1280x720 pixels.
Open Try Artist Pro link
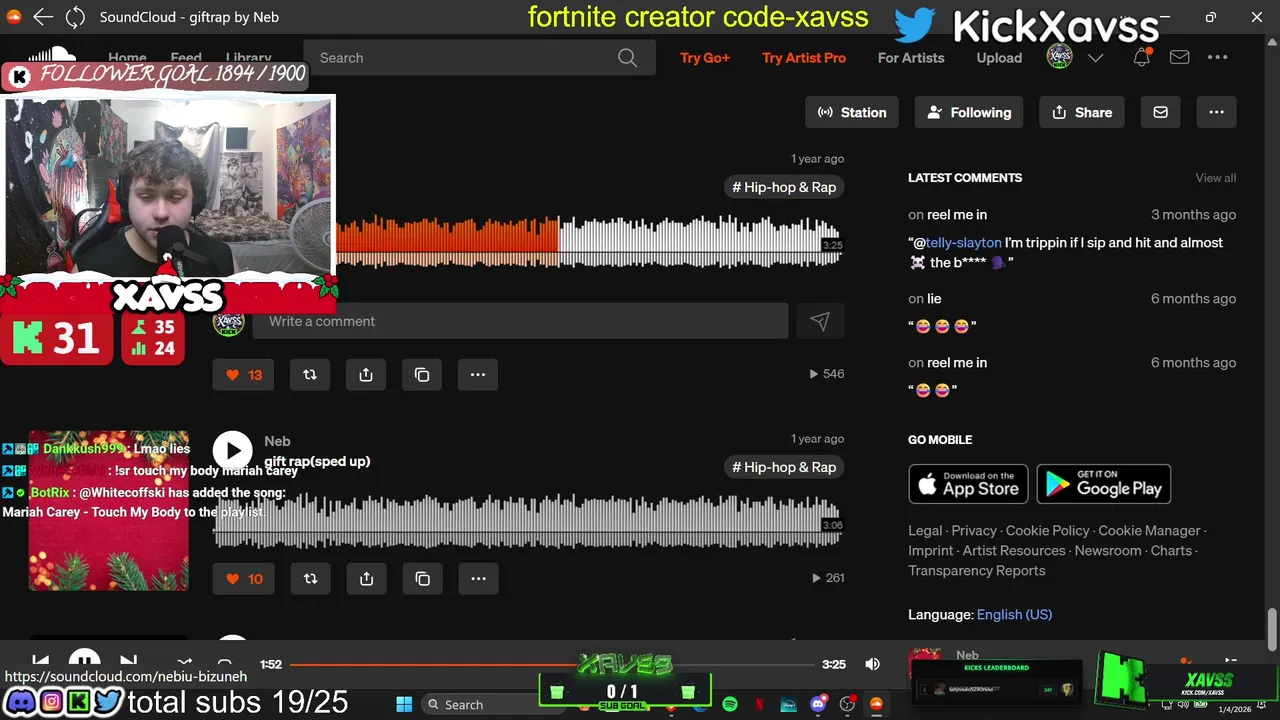pos(804,58)
